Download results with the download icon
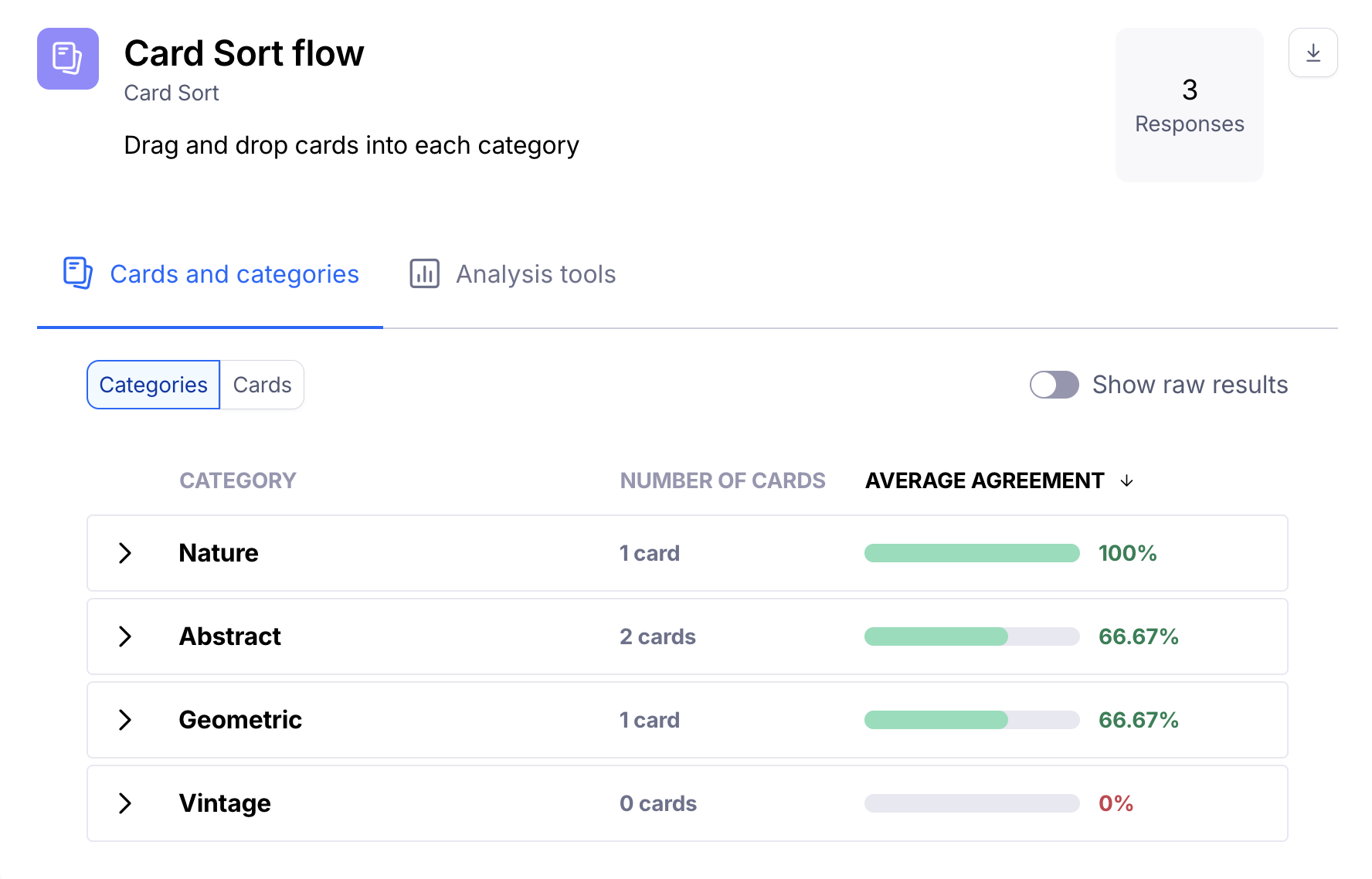 pyautogui.click(x=1313, y=53)
